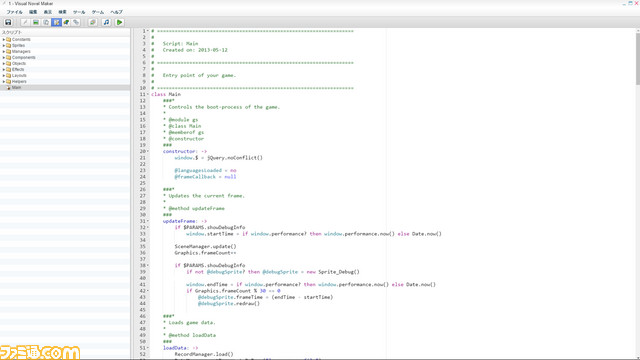Expand the Sprites folder arrow
This screenshot has height=360, width=640.
point(4,46)
